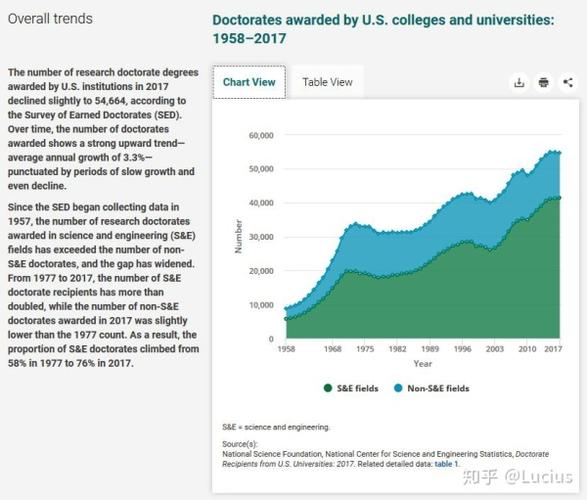The width and height of the screenshot is (587, 500).
Task: Click the 2017 S&E data point marker
Action: pyautogui.click(x=559, y=198)
